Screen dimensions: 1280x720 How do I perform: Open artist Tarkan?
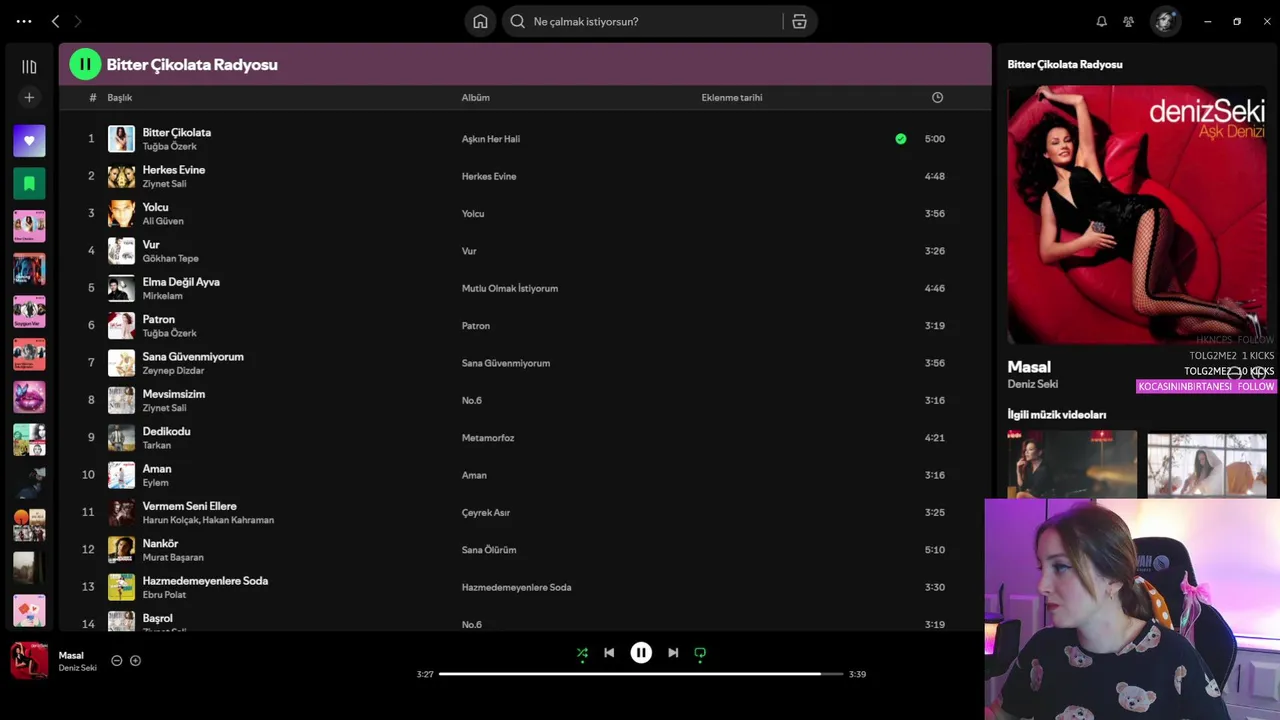coord(157,446)
